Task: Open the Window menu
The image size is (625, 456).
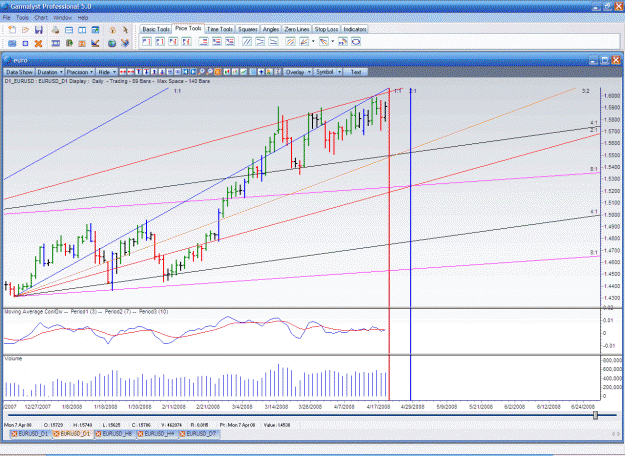Action: click(x=63, y=18)
